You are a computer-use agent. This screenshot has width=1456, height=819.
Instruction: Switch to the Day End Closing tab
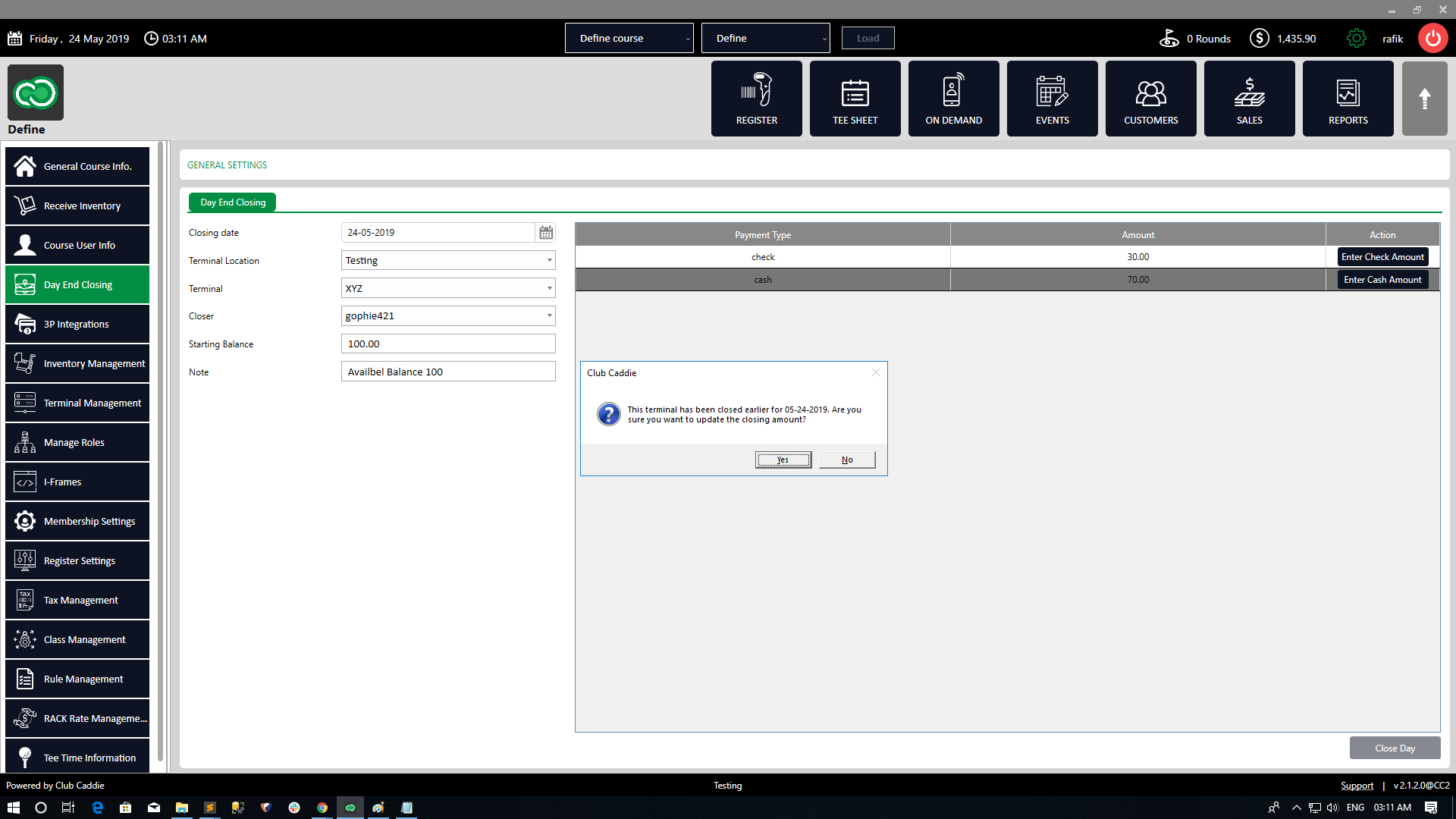[232, 202]
